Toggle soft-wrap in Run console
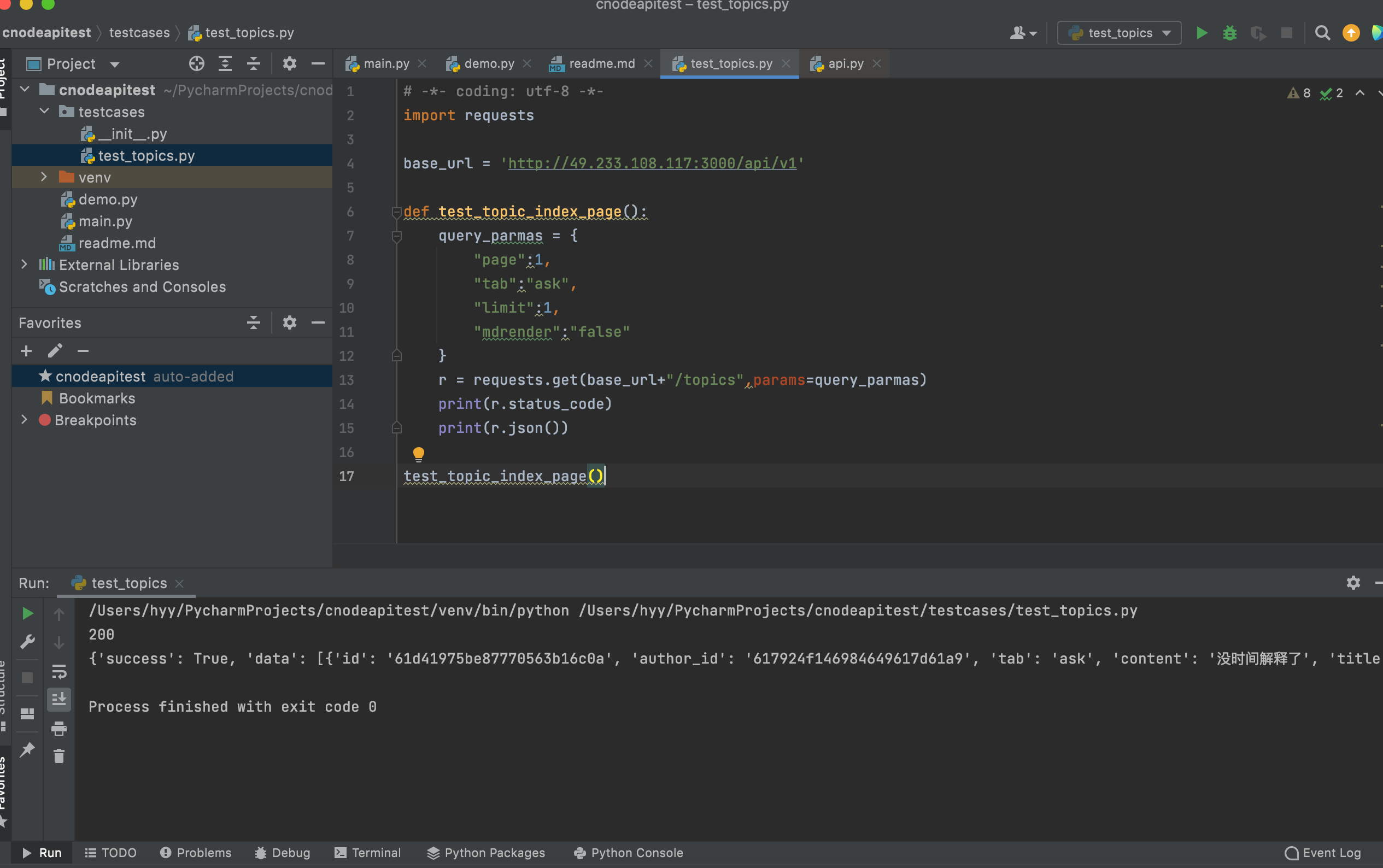The image size is (1383, 868). point(59,671)
